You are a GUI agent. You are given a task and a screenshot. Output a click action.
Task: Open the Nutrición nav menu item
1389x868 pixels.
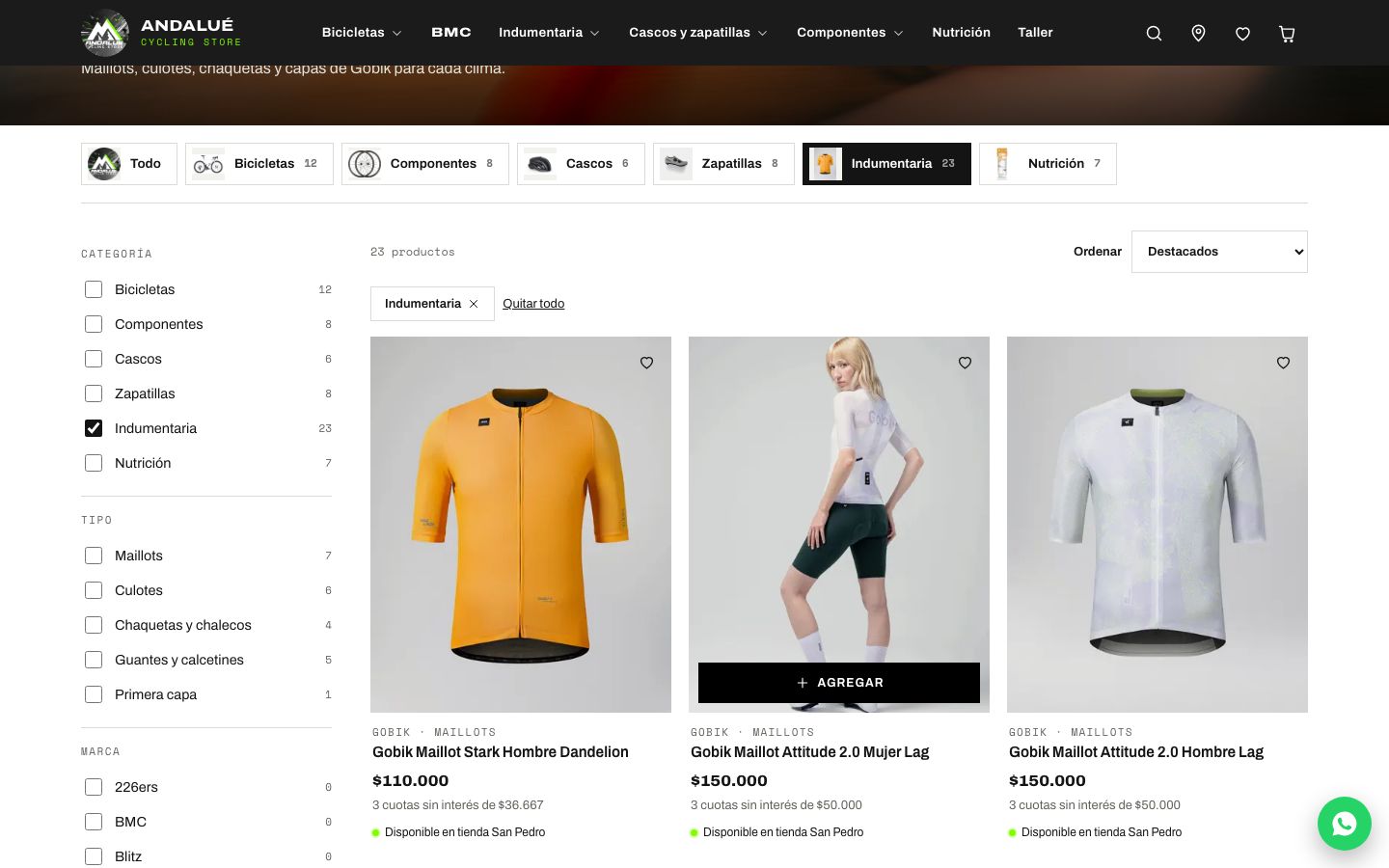click(x=961, y=33)
